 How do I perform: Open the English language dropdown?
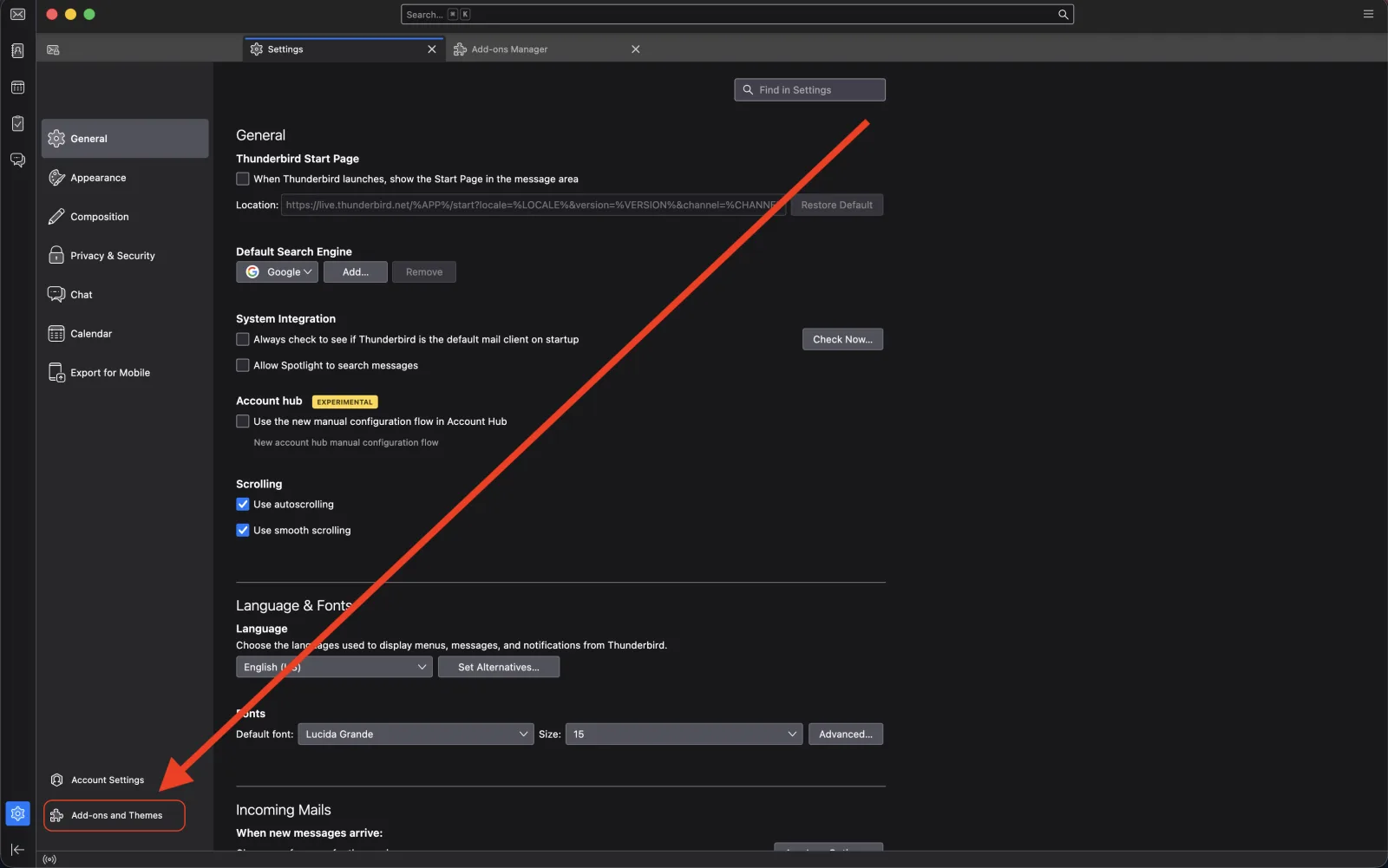pyautogui.click(x=334, y=667)
